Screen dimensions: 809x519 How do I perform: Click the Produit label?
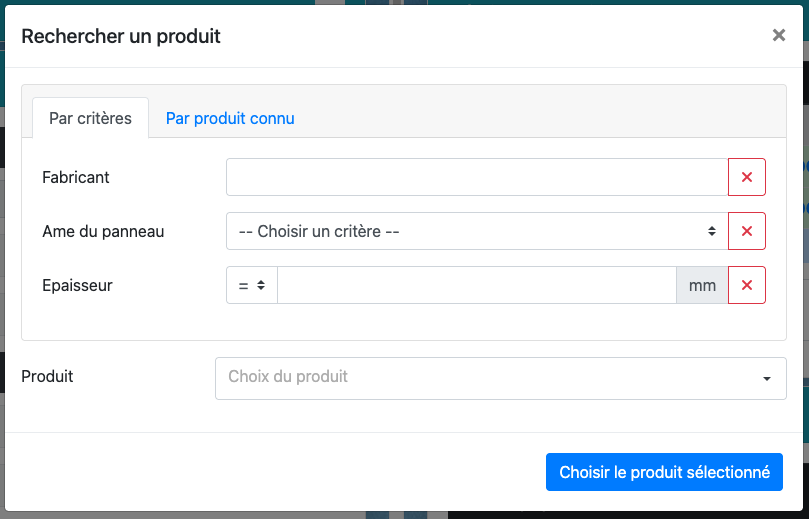47,376
